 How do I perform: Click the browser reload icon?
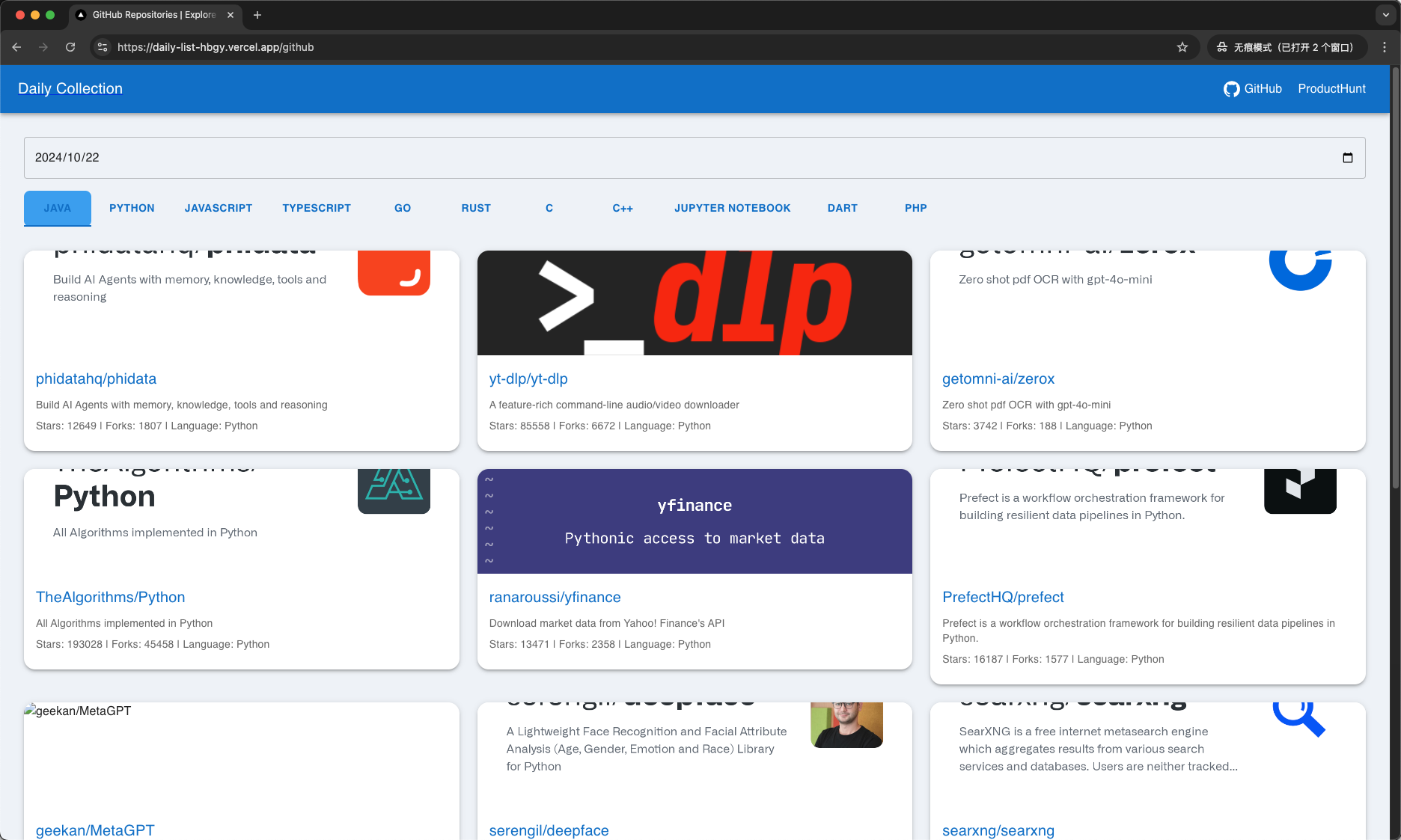point(70,47)
